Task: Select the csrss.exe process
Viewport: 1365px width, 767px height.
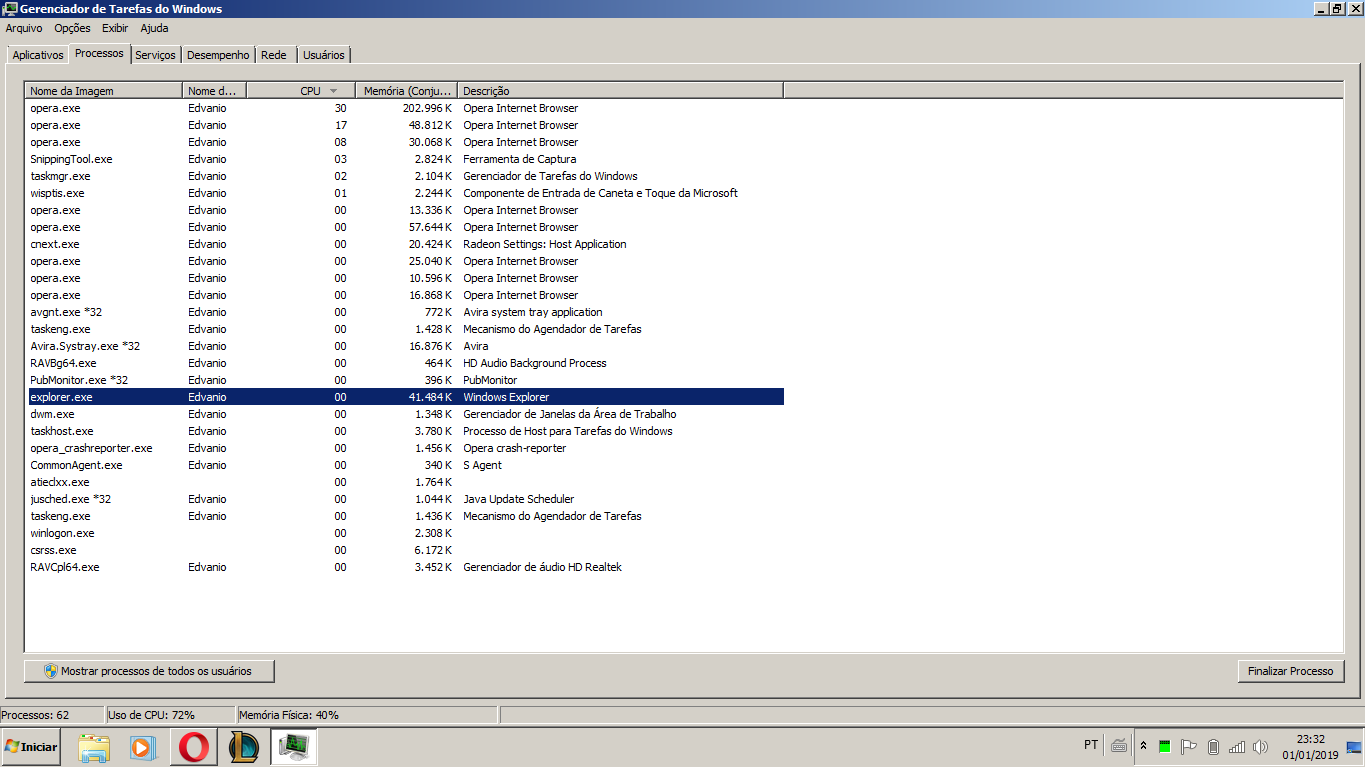Action: click(404, 550)
